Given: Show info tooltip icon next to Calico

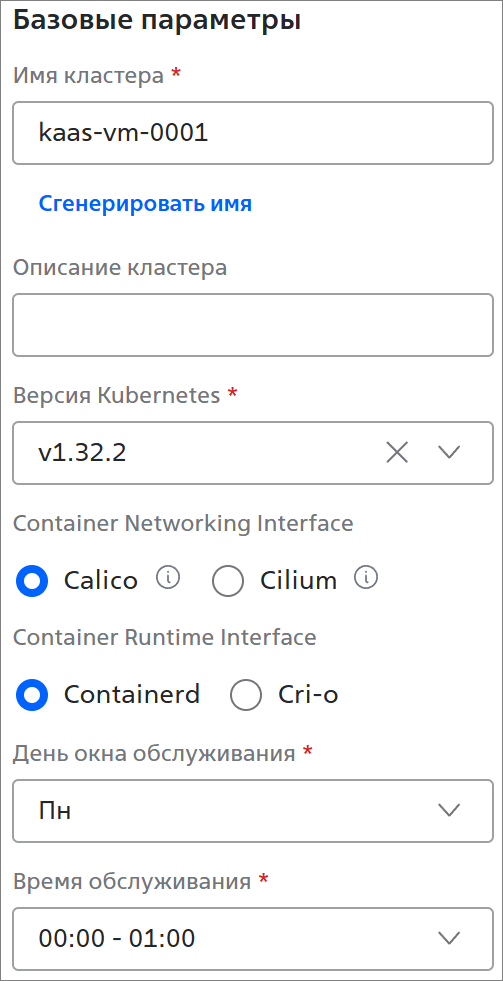Looking at the screenshot, I should click(x=168, y=578).
